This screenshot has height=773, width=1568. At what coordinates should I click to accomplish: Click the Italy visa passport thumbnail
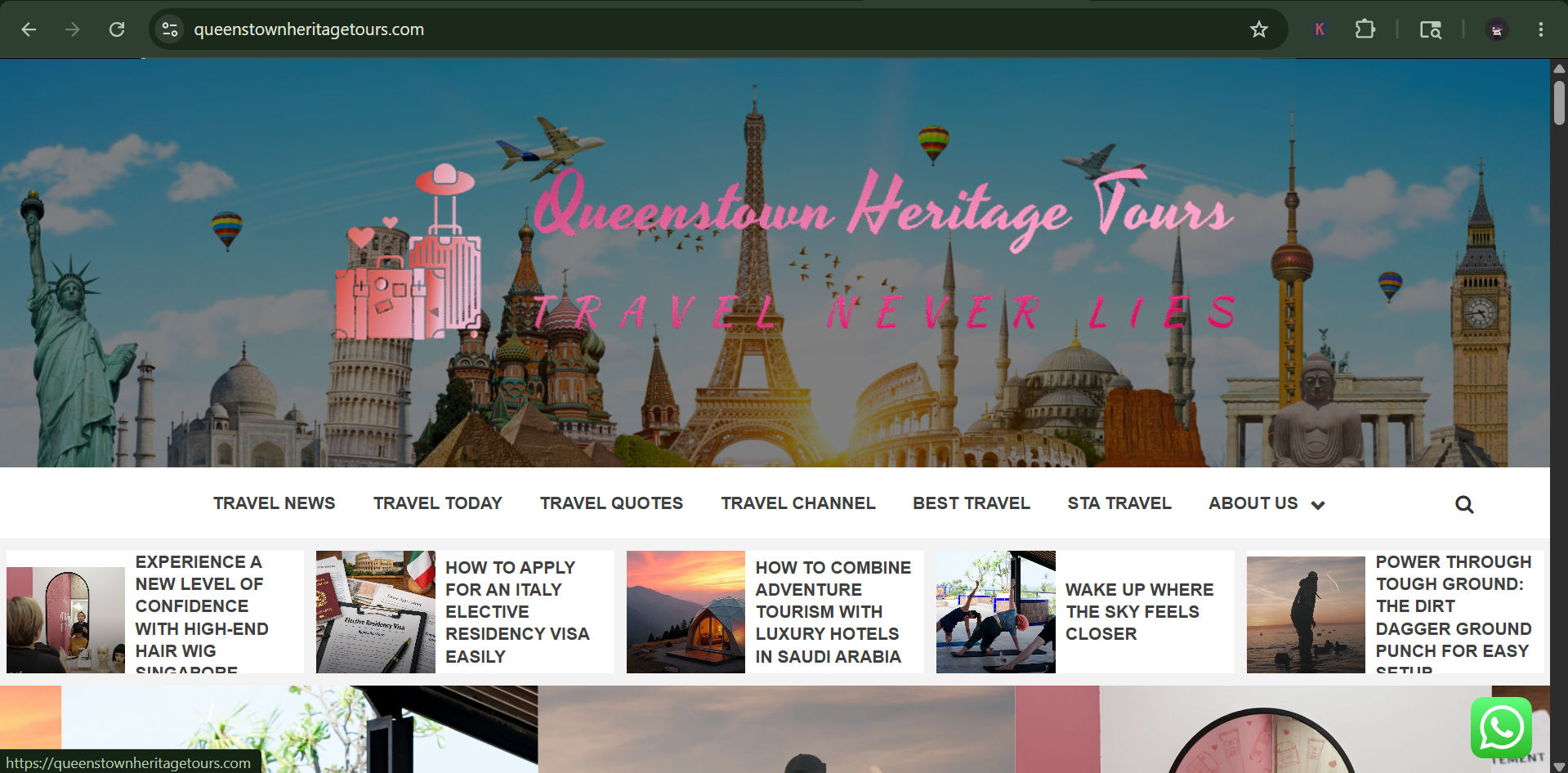pyautogui.click(x=376, y=612)
